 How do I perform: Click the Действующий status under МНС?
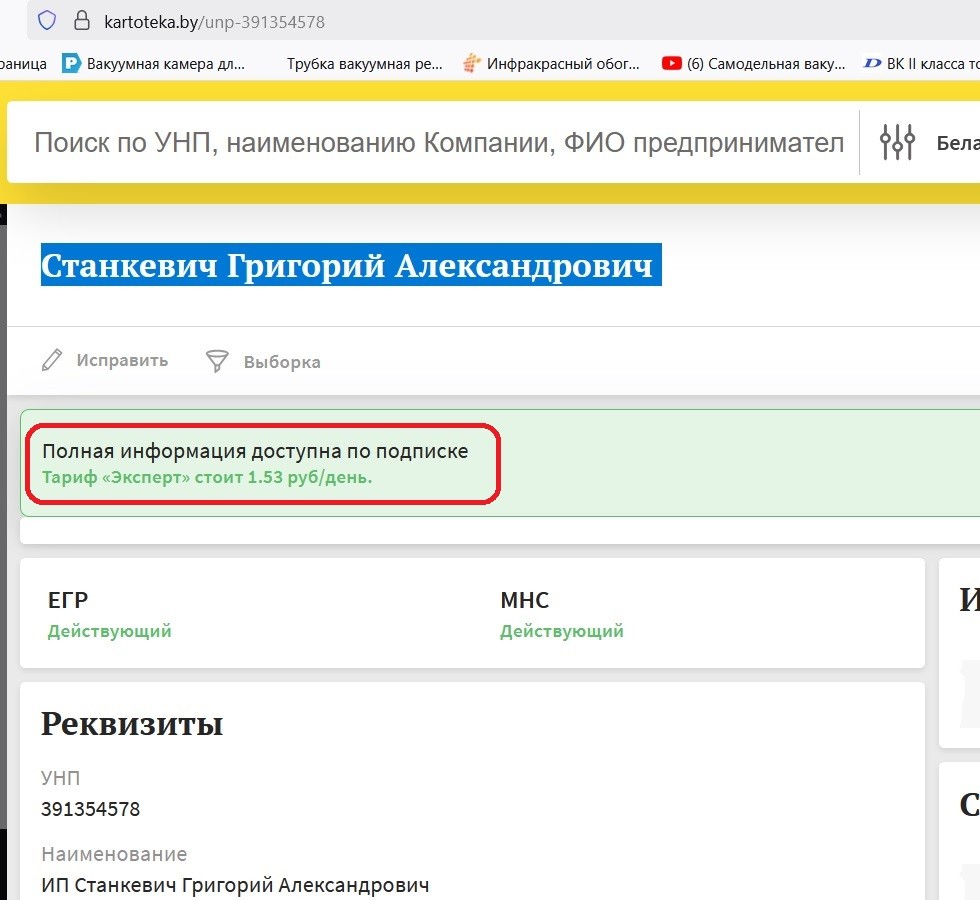562,631
